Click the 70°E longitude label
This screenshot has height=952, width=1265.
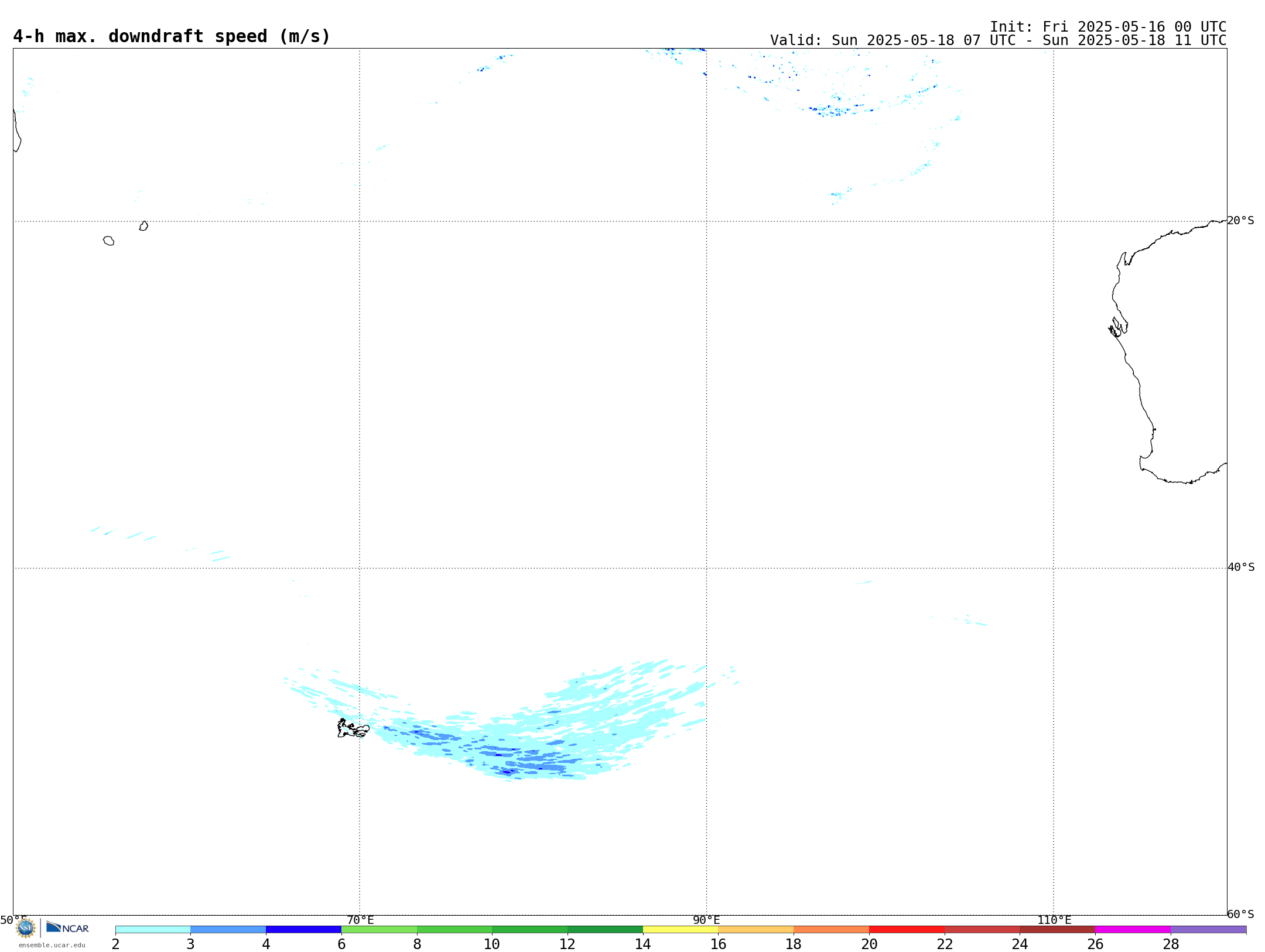tap(360, 920)
